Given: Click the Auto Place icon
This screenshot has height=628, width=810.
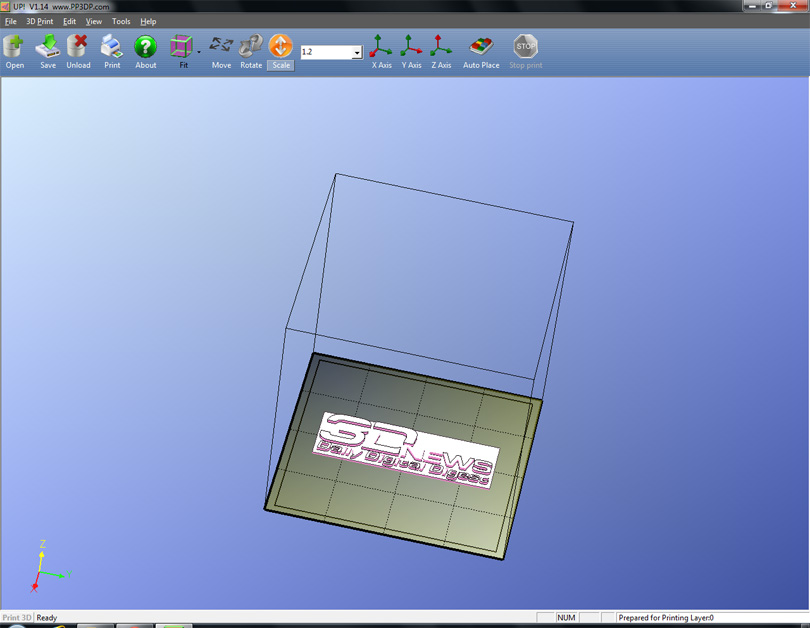Looking at the screenshot, I should (481, 51).
